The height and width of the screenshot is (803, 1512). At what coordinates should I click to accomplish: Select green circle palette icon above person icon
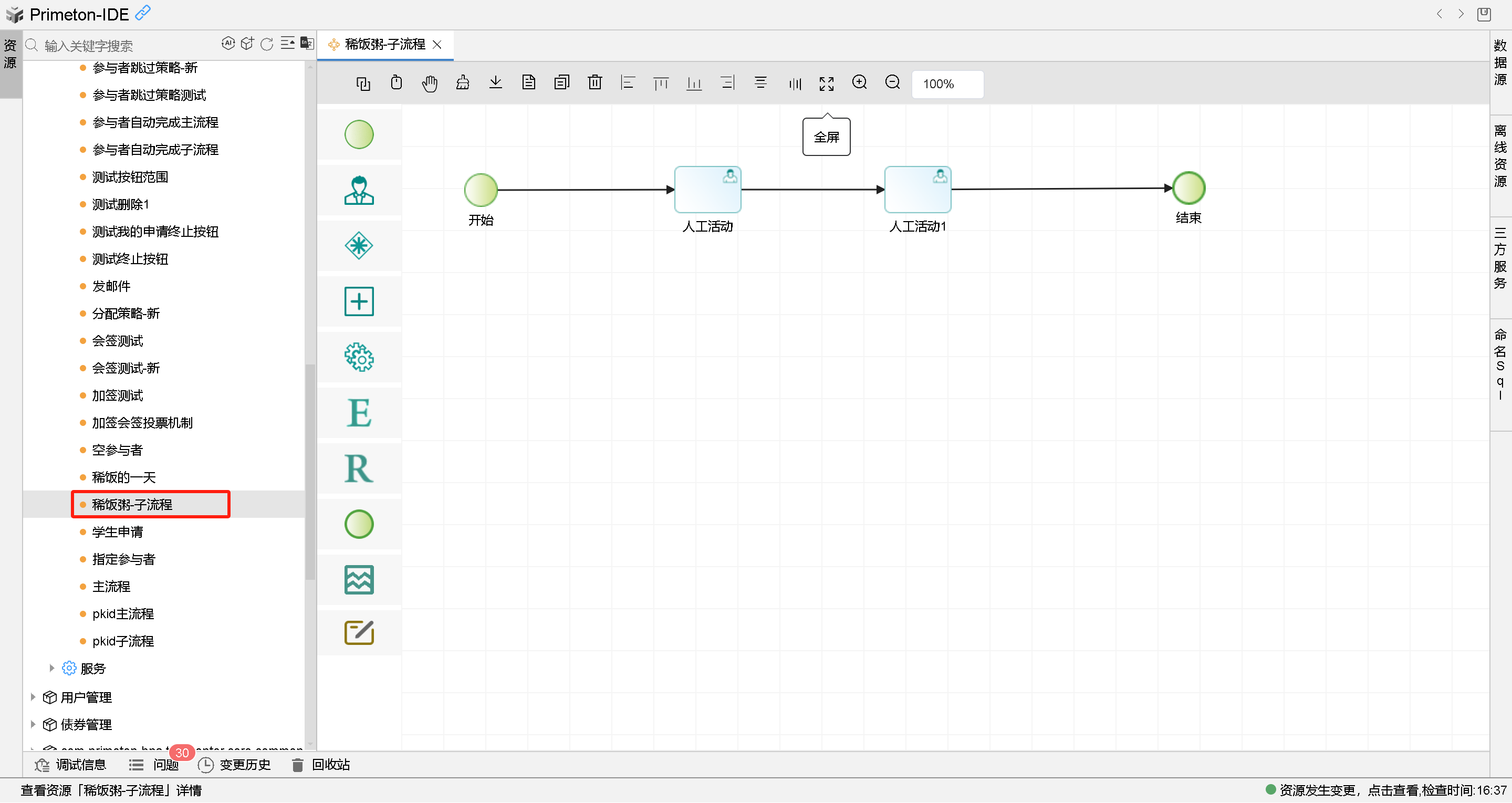coord(359,134)
